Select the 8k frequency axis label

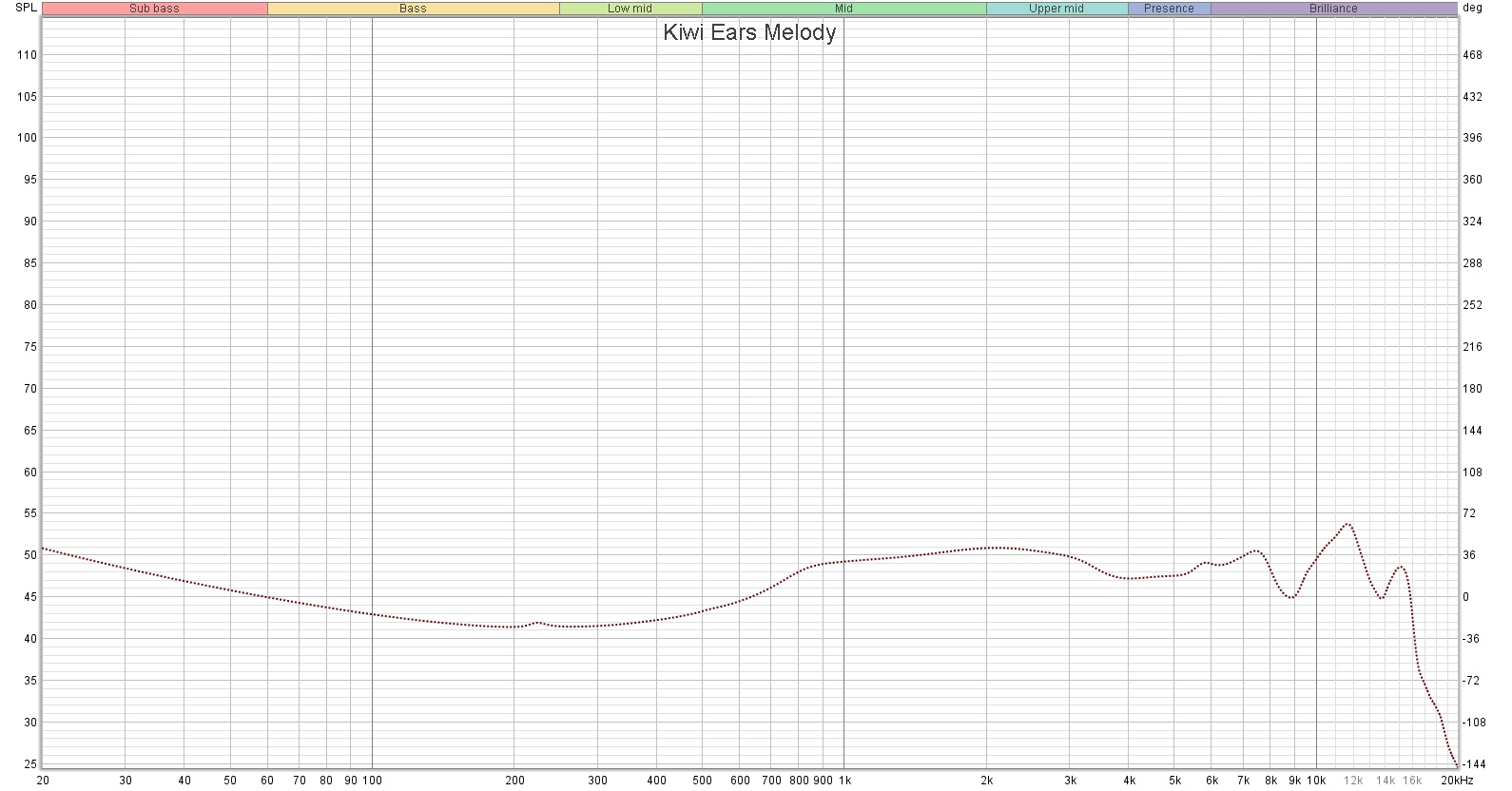coord(1271,781)
